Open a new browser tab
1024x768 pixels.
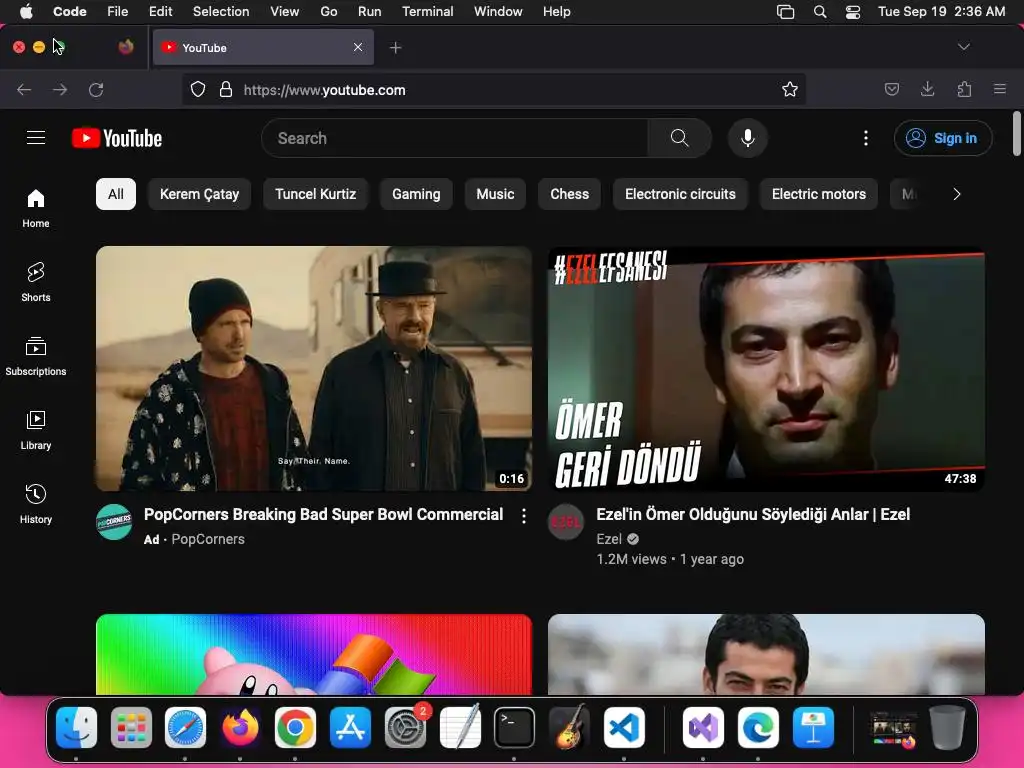point(395,48)
